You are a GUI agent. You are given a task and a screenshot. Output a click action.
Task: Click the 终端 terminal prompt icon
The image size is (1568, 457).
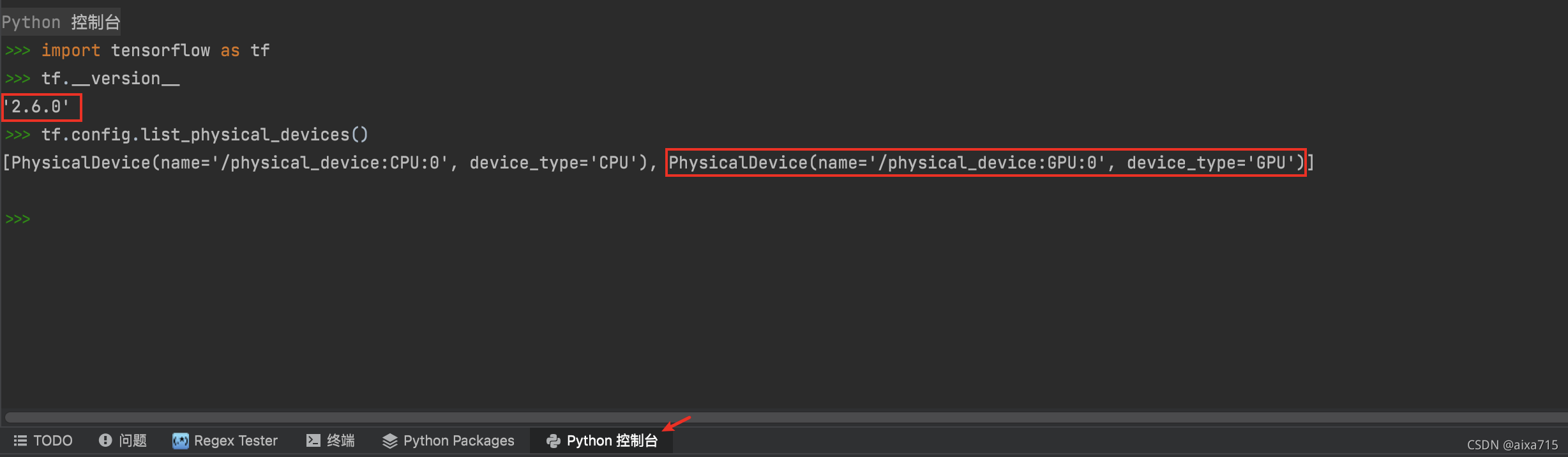[x=313, y=440]
